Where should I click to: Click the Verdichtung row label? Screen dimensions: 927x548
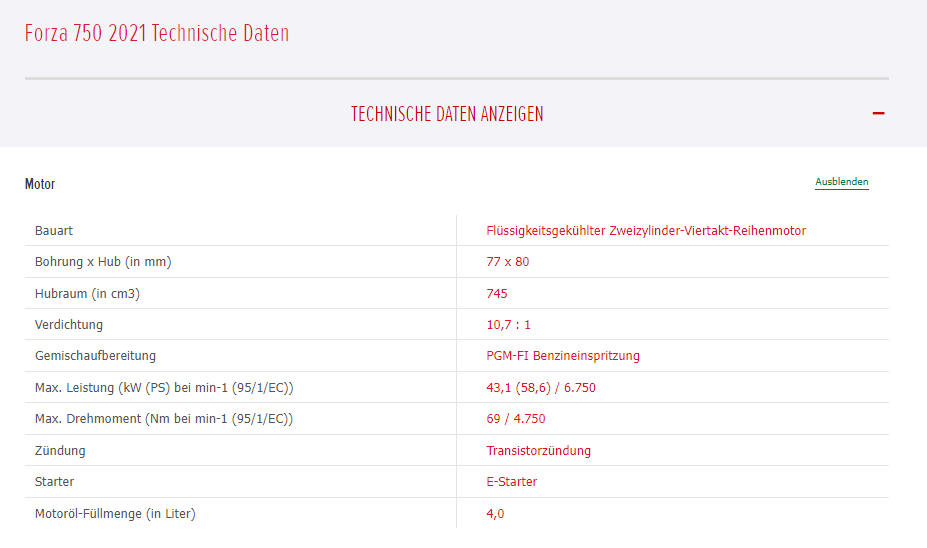coord(69,325)
